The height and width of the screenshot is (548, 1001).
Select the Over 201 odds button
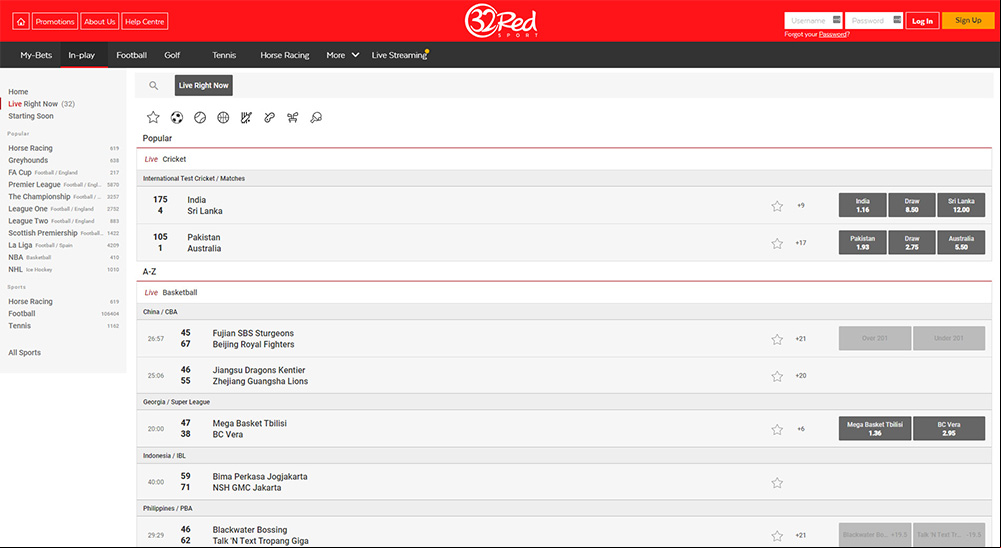(x=875, y=339)
